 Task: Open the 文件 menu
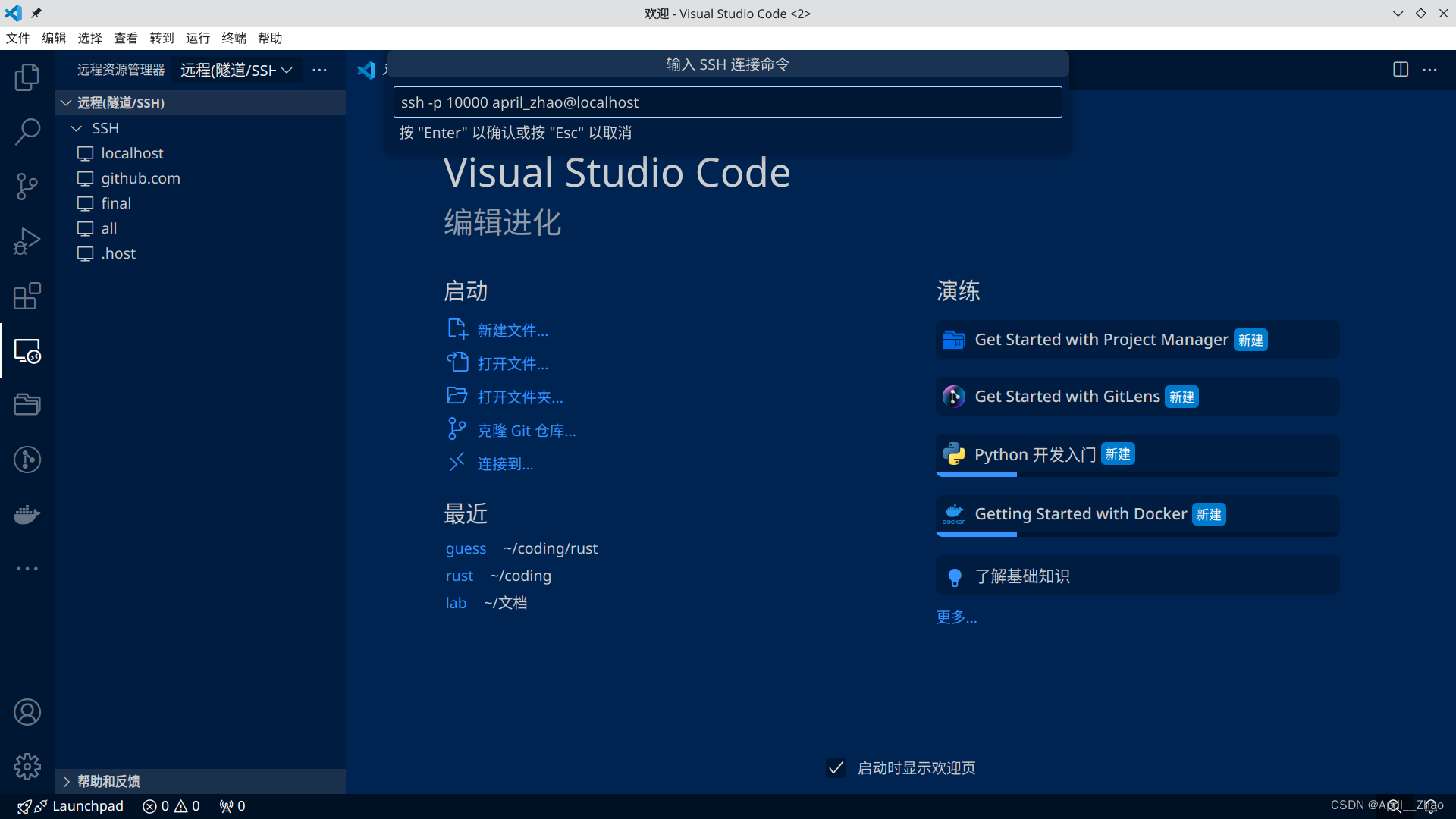[x=18, y=38]
